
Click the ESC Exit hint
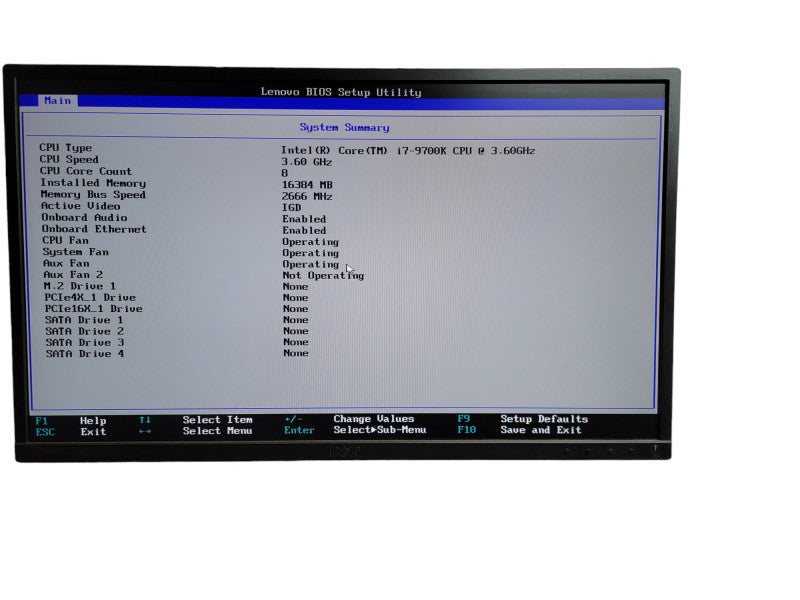[71, 432]
